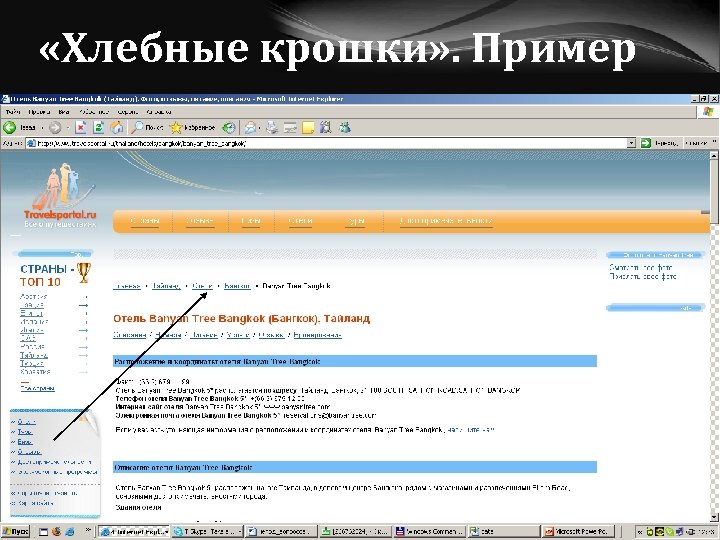Click the first breadcrumb link Главная
Image resolution: width=720 pixels, height=540 pixels.
[127, 286]
